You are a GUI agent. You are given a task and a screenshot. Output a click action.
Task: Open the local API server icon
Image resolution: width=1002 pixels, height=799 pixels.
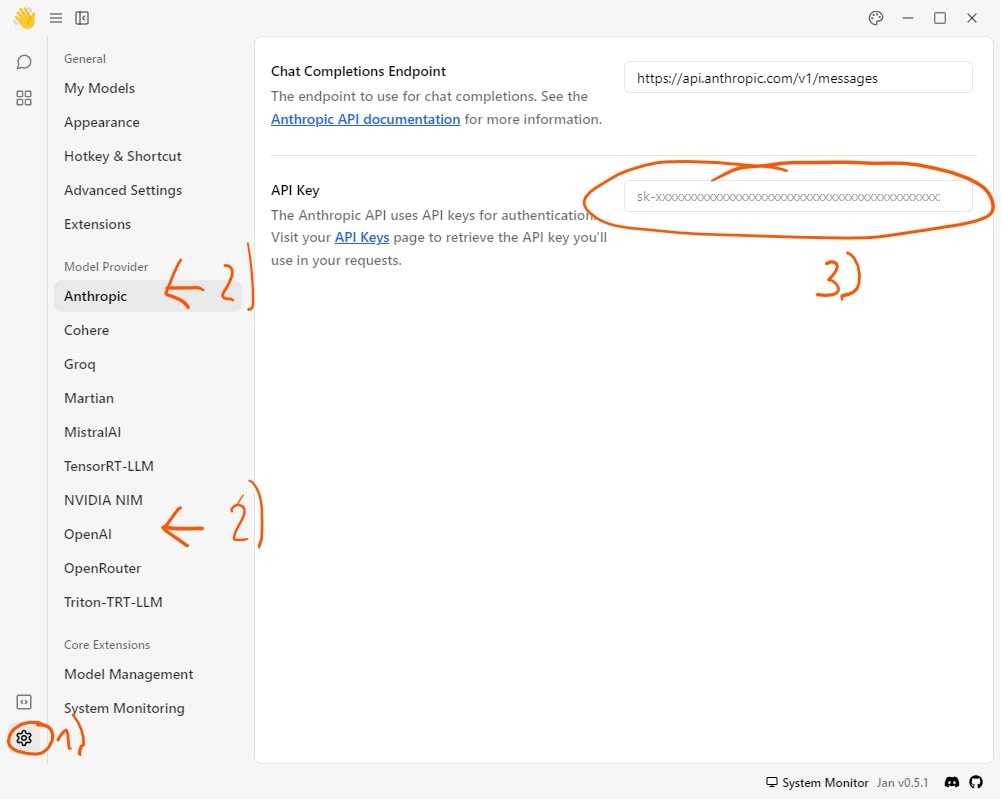pos(24,702)
